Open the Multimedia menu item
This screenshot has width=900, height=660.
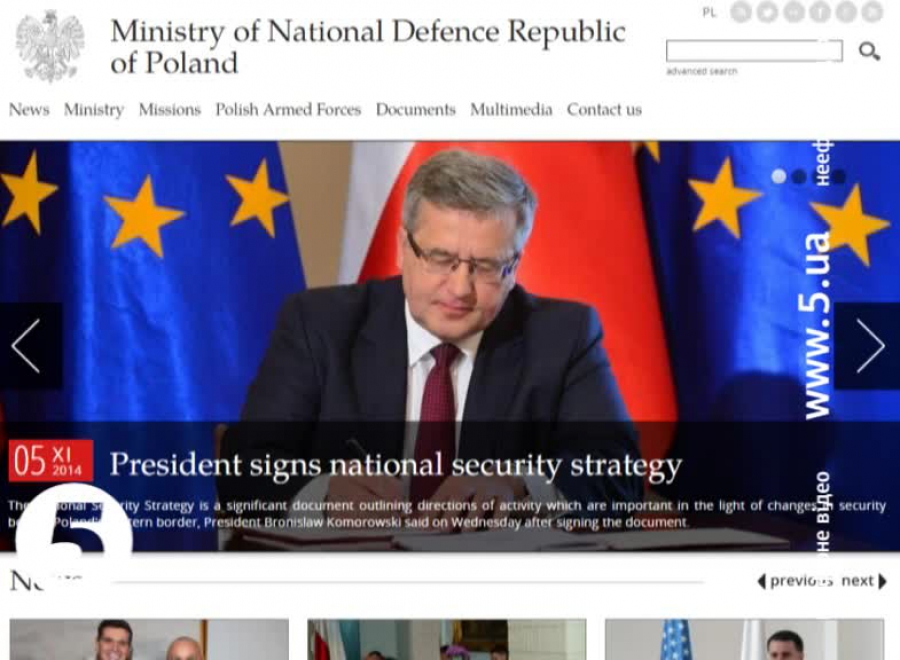[511, 110]
